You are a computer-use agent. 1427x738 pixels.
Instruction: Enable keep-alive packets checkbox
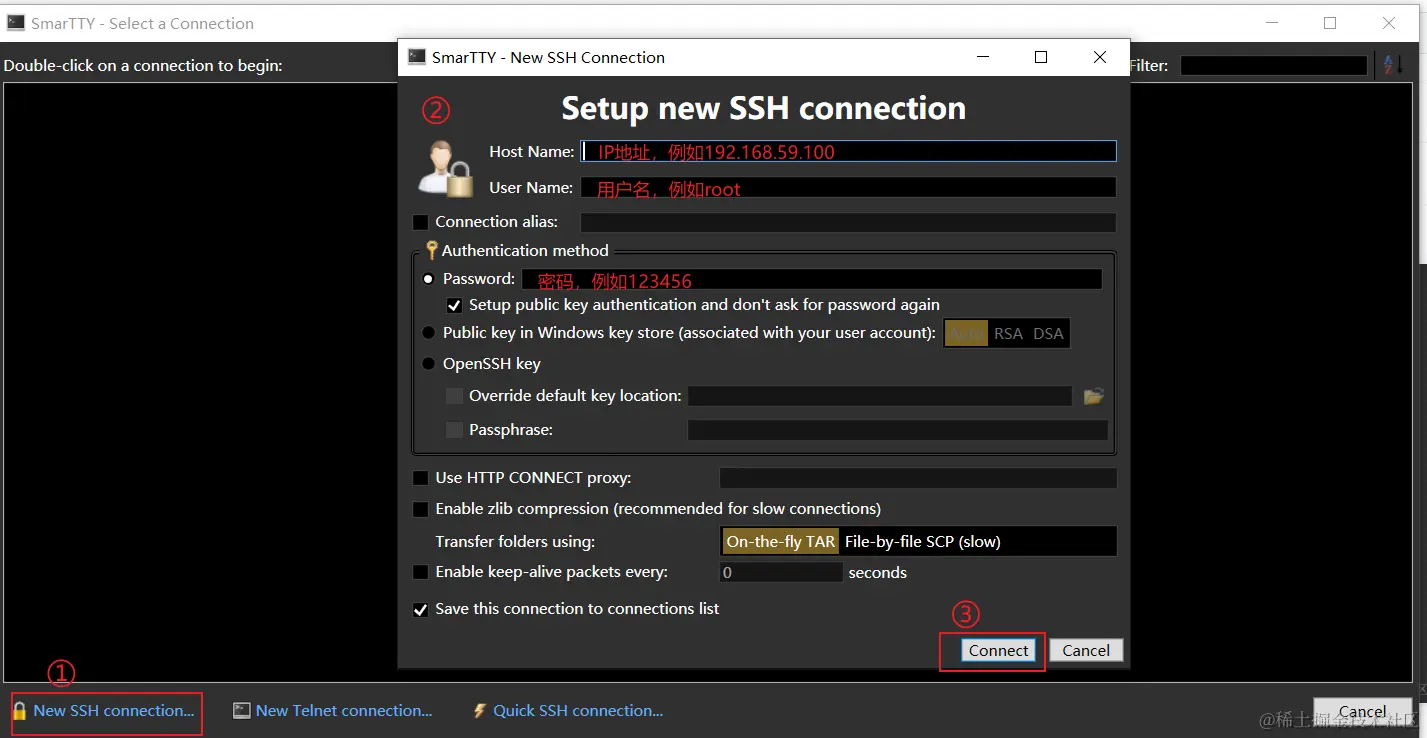[420, 572]
